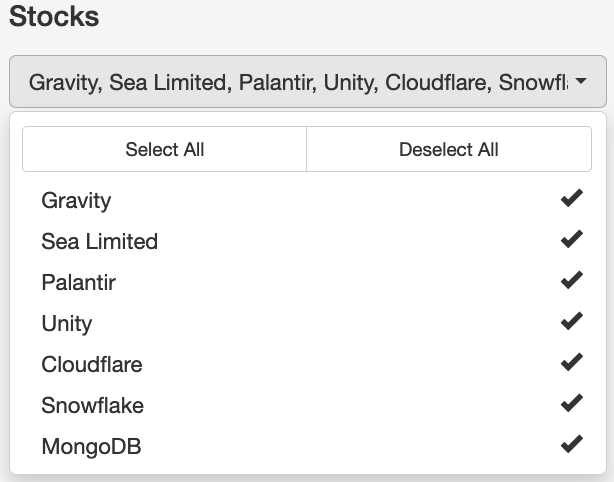Toggle the Palantir option off
The image size is (614, 482).
coord(78,282)
